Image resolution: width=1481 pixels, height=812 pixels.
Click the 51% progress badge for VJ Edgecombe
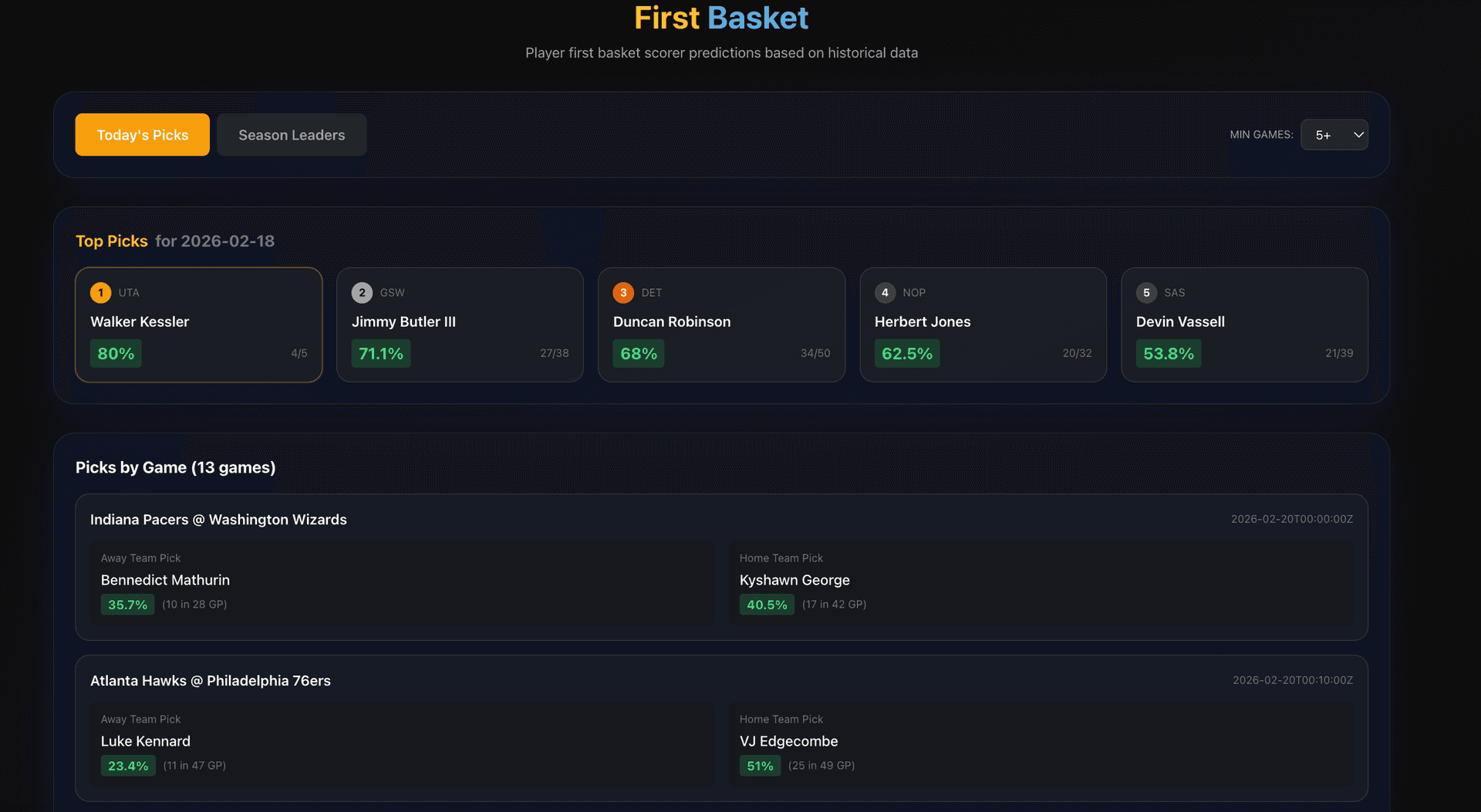coord(759,766)
